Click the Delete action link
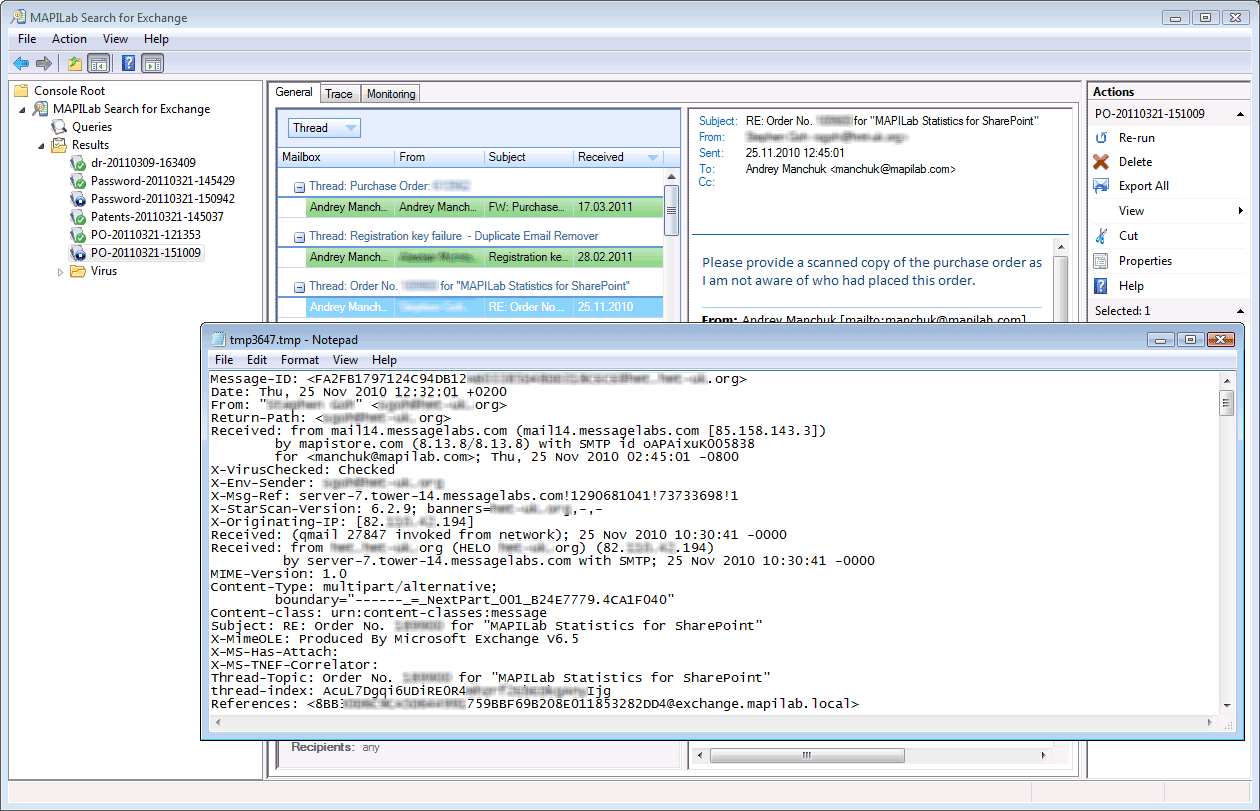 point(1136,162)
